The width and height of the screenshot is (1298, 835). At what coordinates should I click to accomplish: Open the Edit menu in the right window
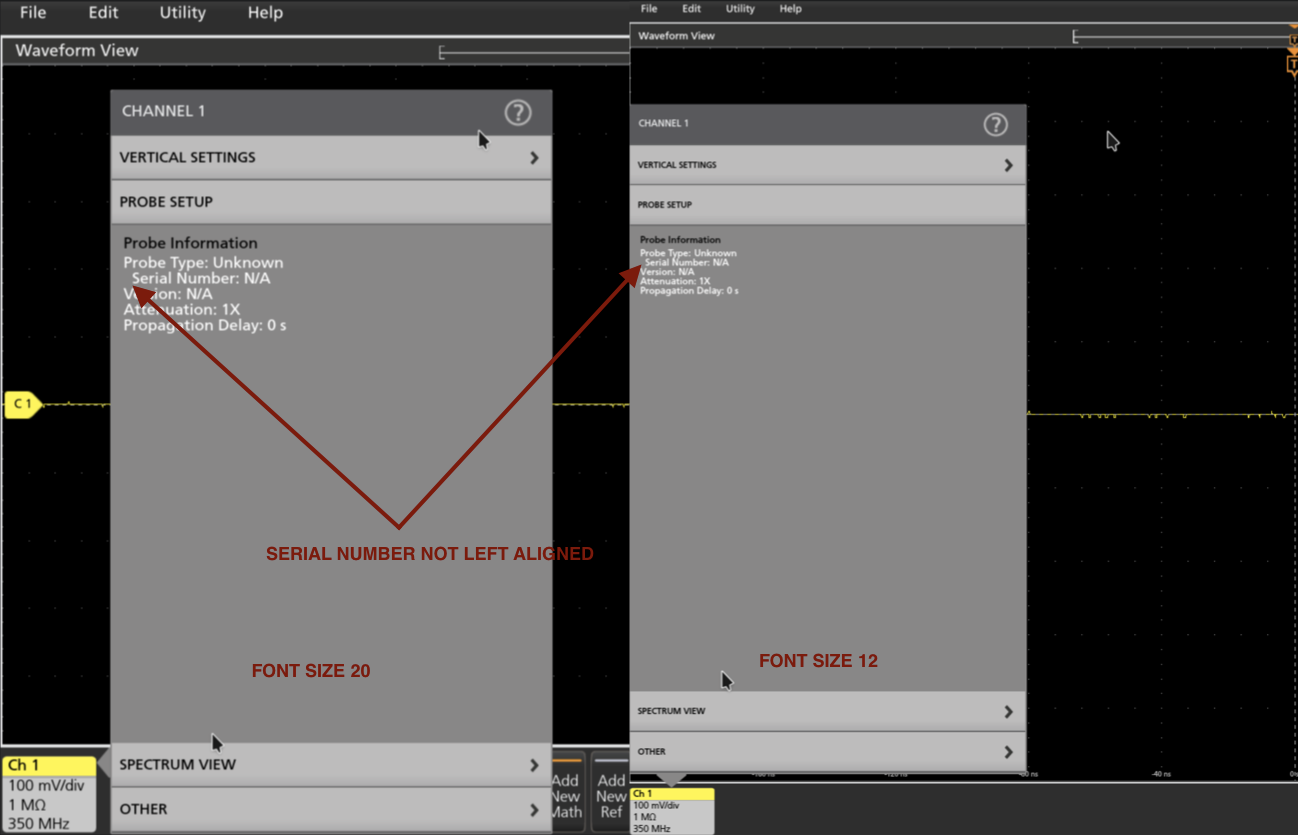pyautogui.click(x=691, y=9)
